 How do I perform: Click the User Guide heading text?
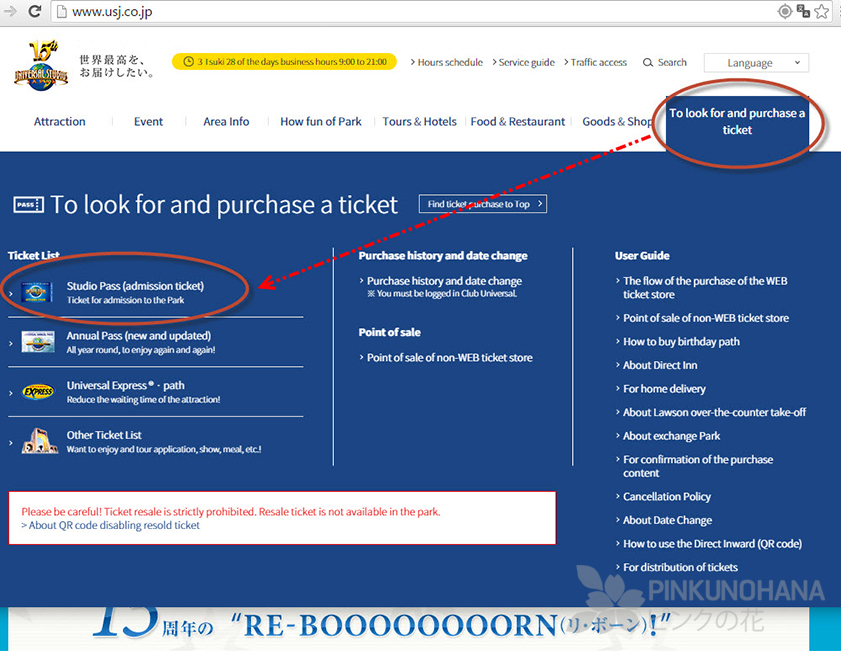pos(642,255)
